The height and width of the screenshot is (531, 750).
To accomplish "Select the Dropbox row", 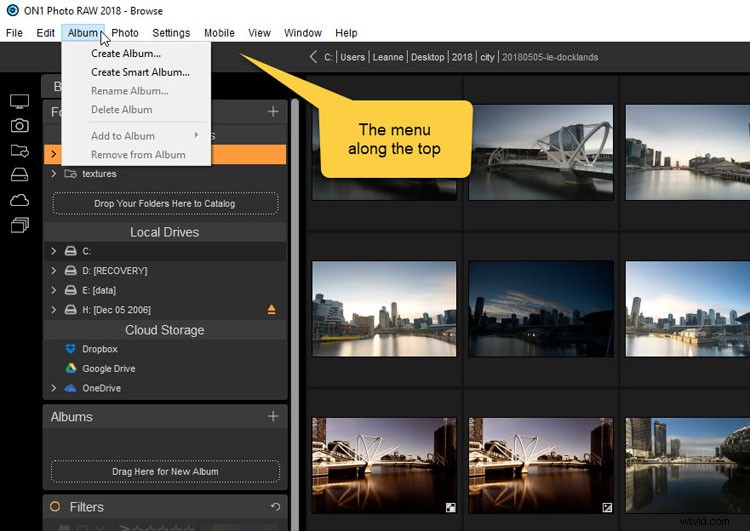I will pyautogui.click(x=165, y=349).
